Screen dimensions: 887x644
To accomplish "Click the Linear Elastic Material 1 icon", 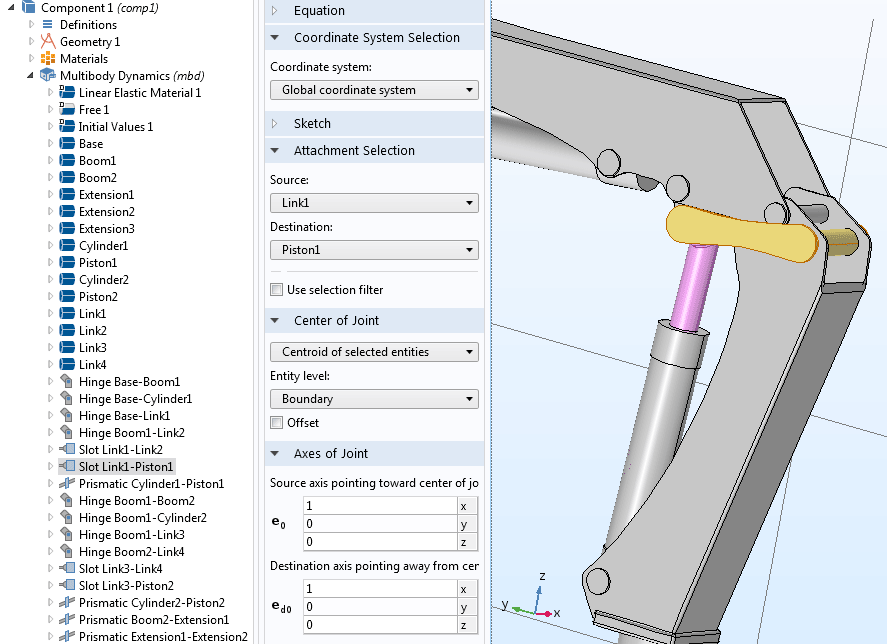I will tap(67, 93).
